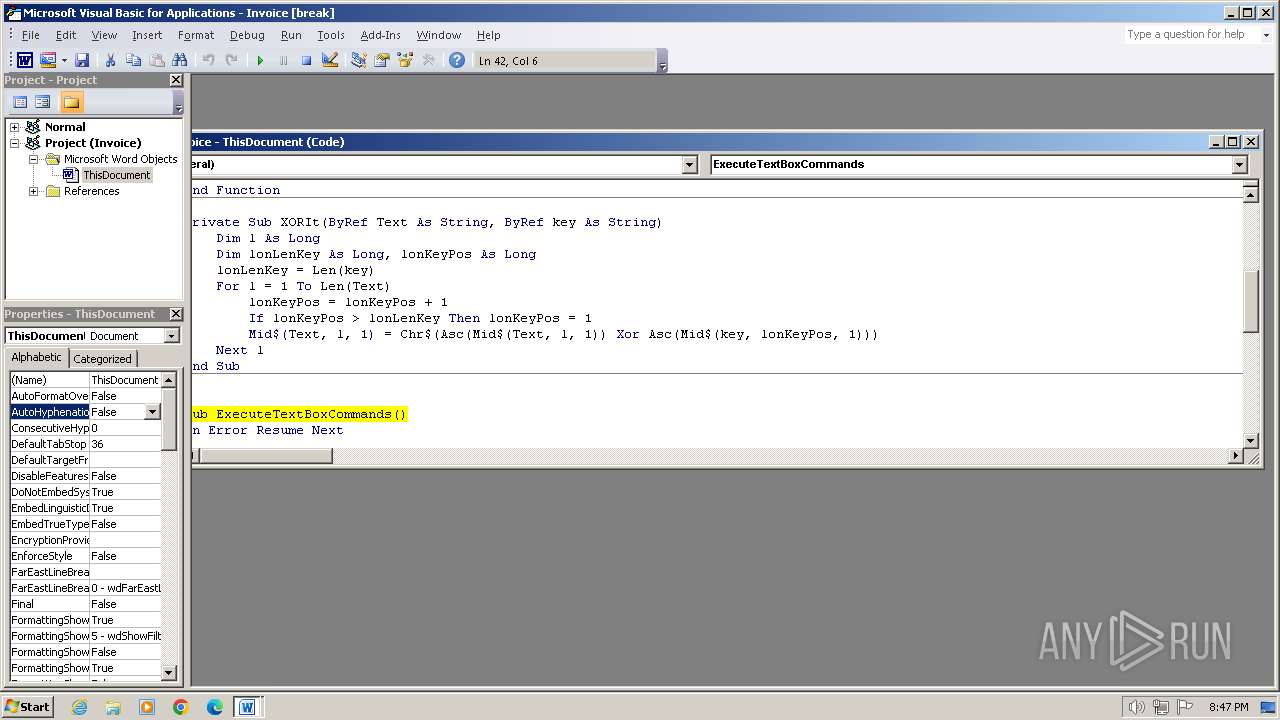This screenshot has height=720, width=1280.
Task: Expand the References folder
Action: pos(33,191)
